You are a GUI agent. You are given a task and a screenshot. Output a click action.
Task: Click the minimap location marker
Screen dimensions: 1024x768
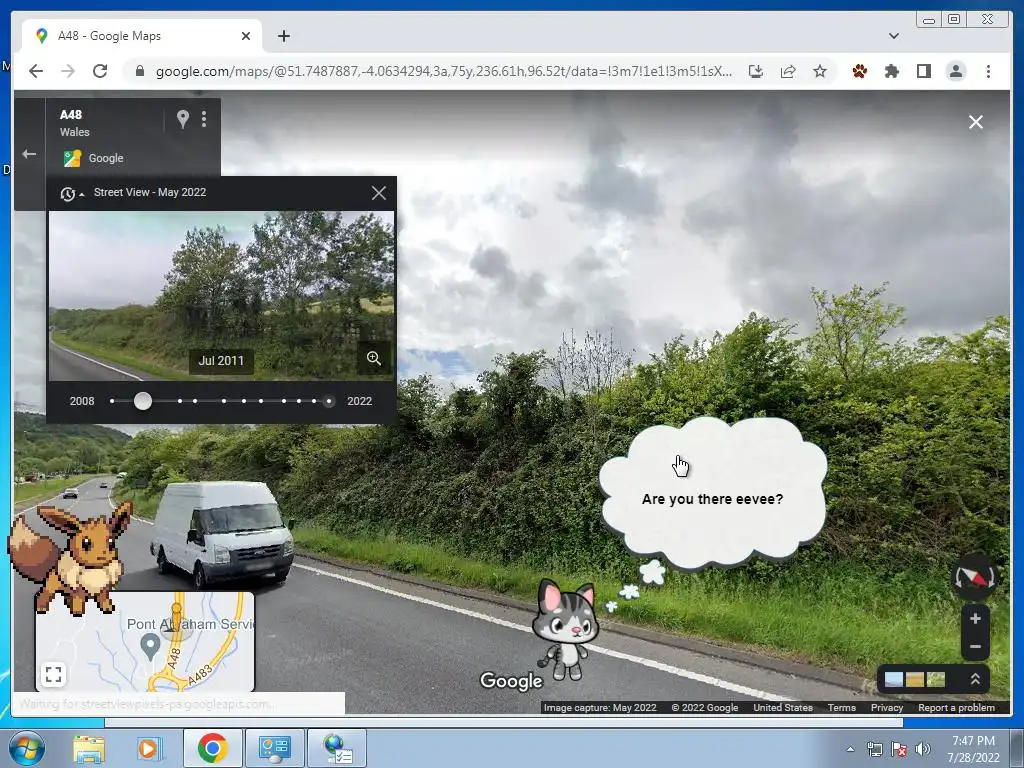150,647
